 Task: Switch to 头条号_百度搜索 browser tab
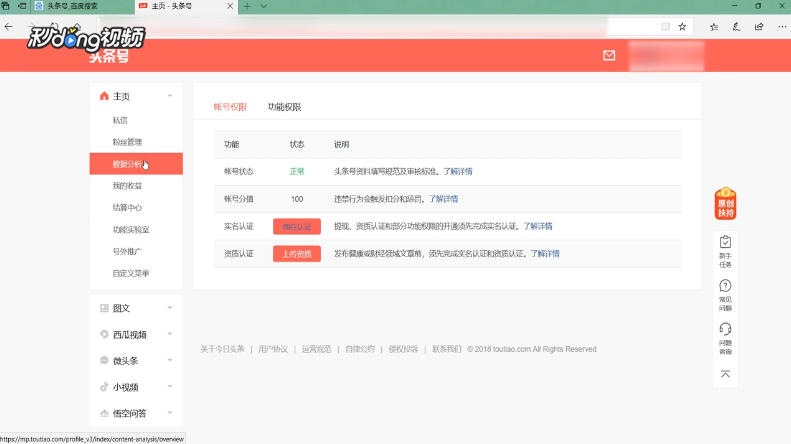point(83,7)
